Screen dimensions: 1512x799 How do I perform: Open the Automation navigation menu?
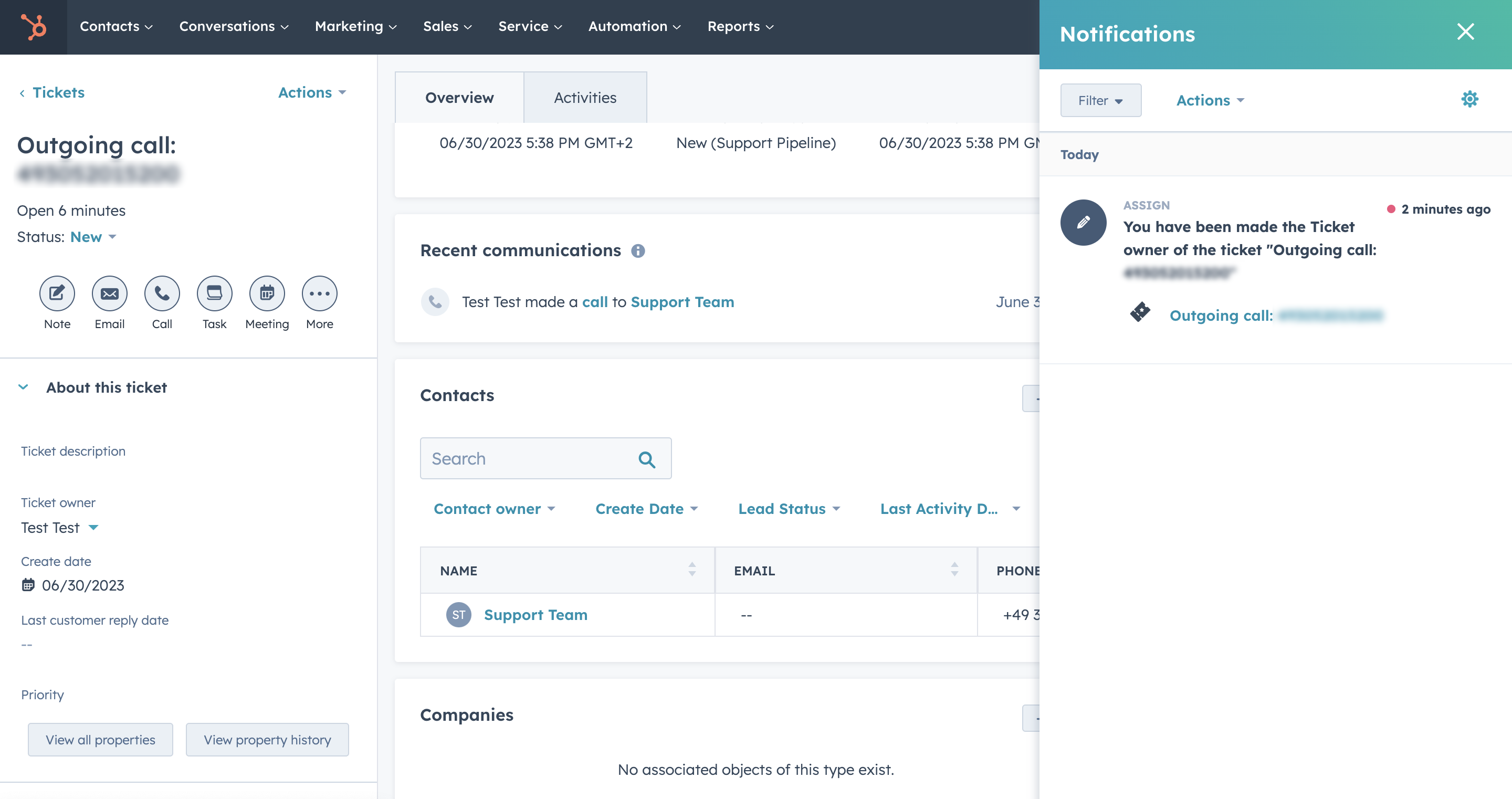pos(635,27)
